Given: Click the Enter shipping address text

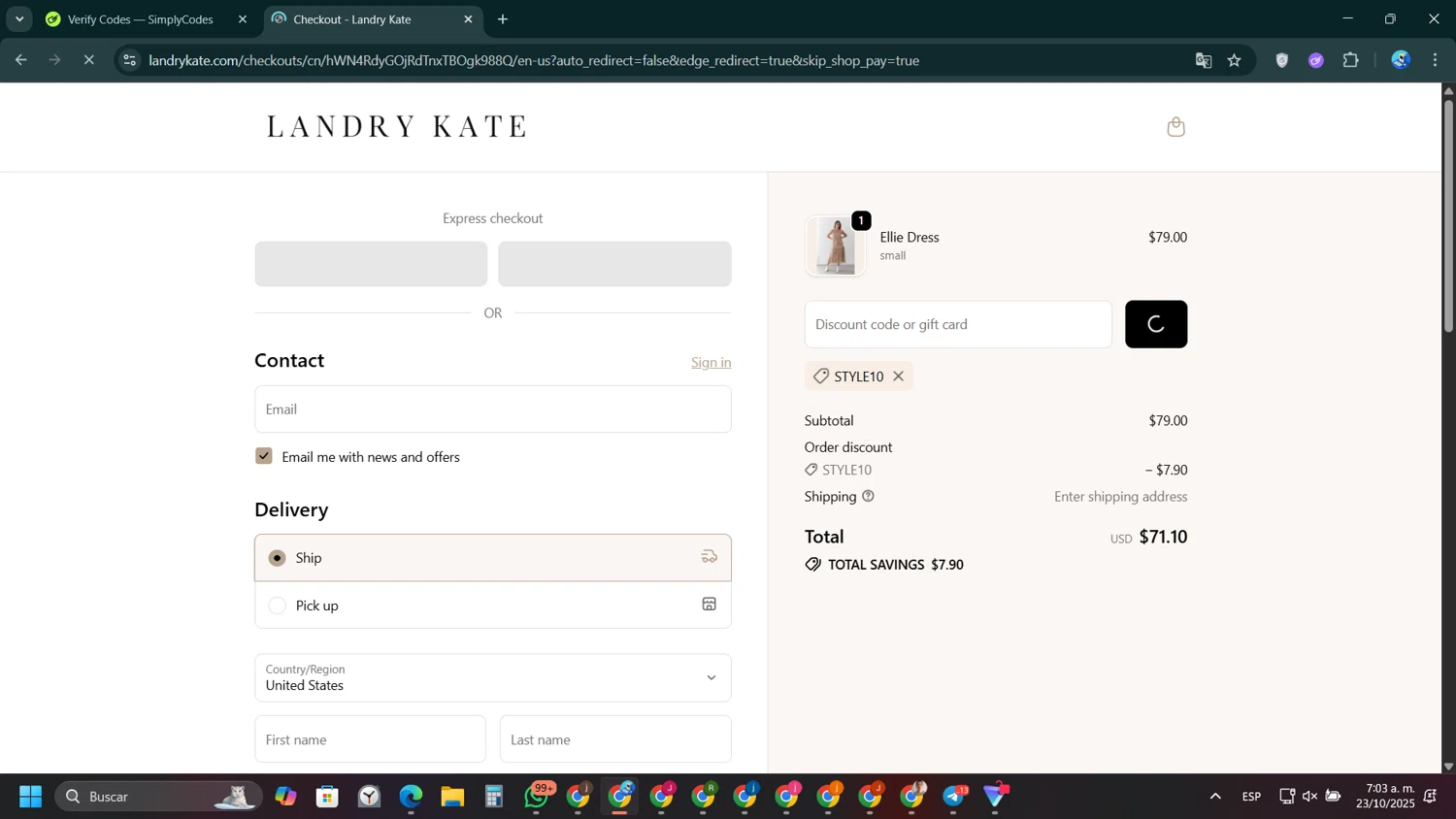Looking at the screenshot, I should 1121,497.
